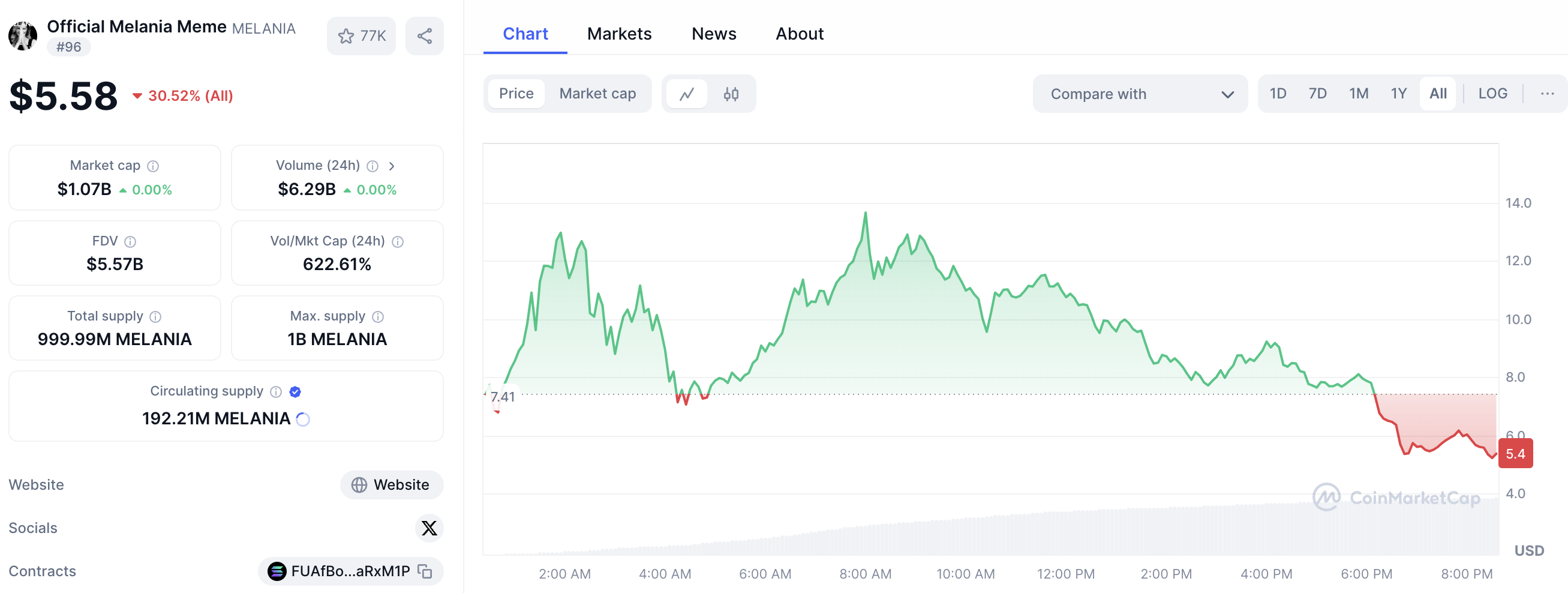This screenshot has height=593, width=1568.
Task: Click the verified badge next to Circulating supply
Action: point(295,391)
